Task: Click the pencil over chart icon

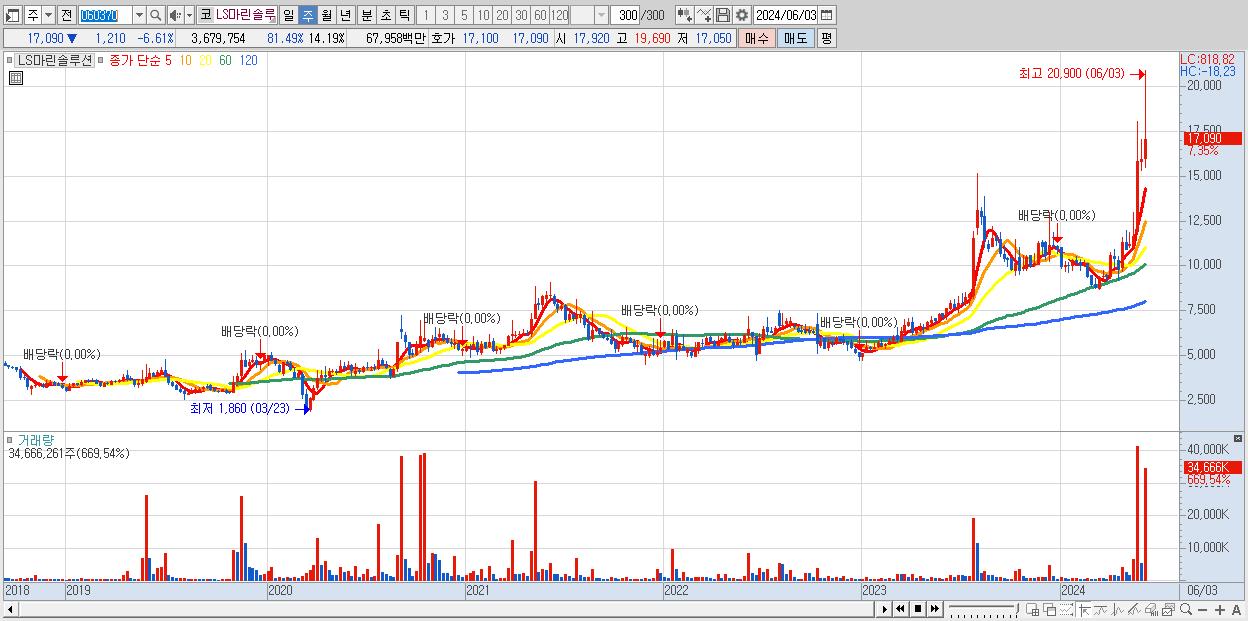Action: point(1134,610)
